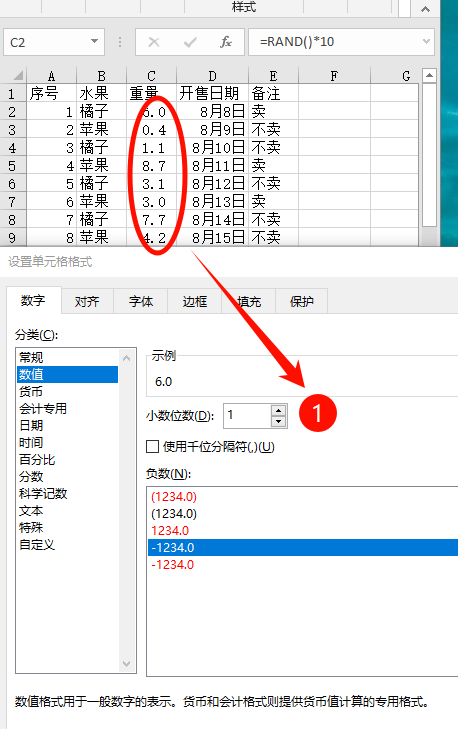Increase decimal places with the spinner up arrow

point(279,411)
